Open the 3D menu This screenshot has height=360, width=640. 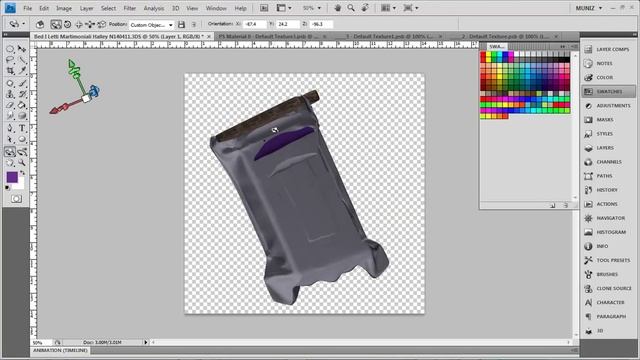coord(176,8)
